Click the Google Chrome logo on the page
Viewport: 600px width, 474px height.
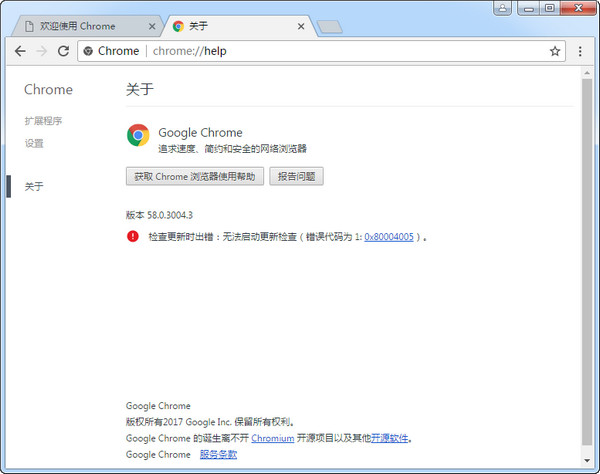coord(138,135)
